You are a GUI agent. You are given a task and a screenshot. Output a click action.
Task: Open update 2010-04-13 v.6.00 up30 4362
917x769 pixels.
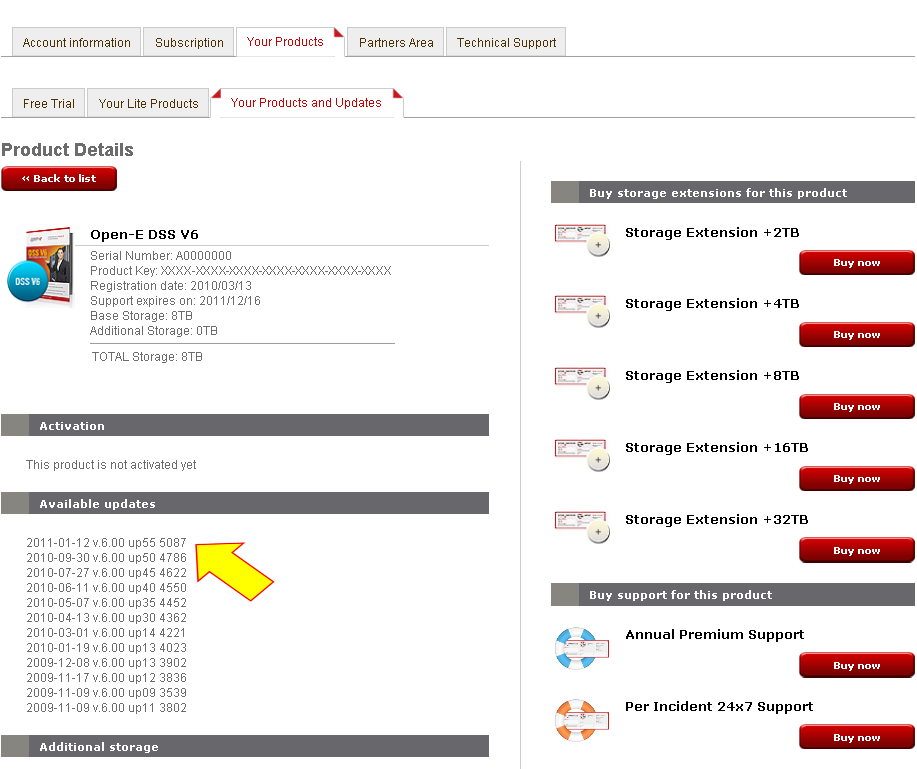point(106,618)
